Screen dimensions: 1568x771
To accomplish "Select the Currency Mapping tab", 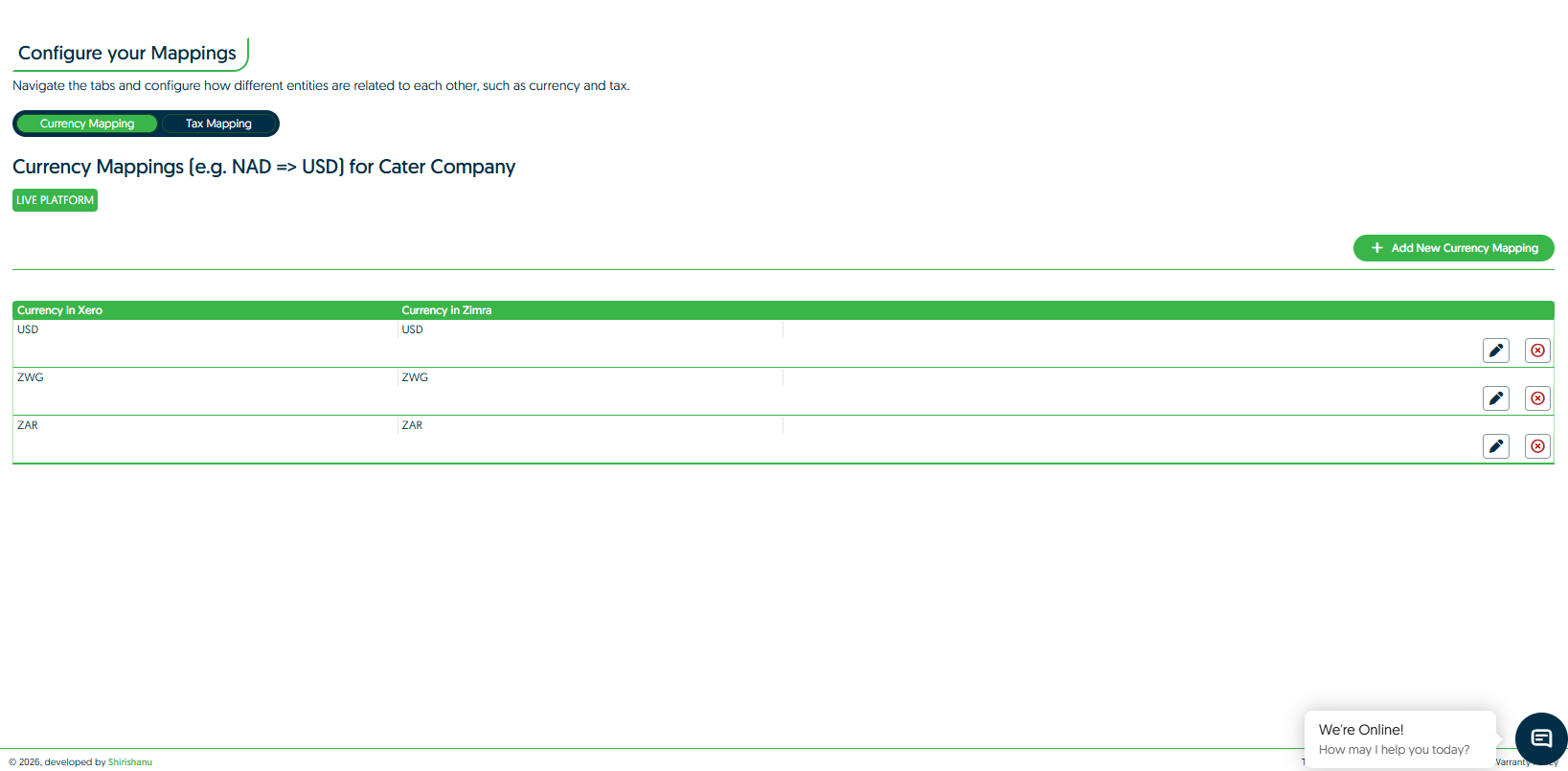I will [x=87, y=124].
